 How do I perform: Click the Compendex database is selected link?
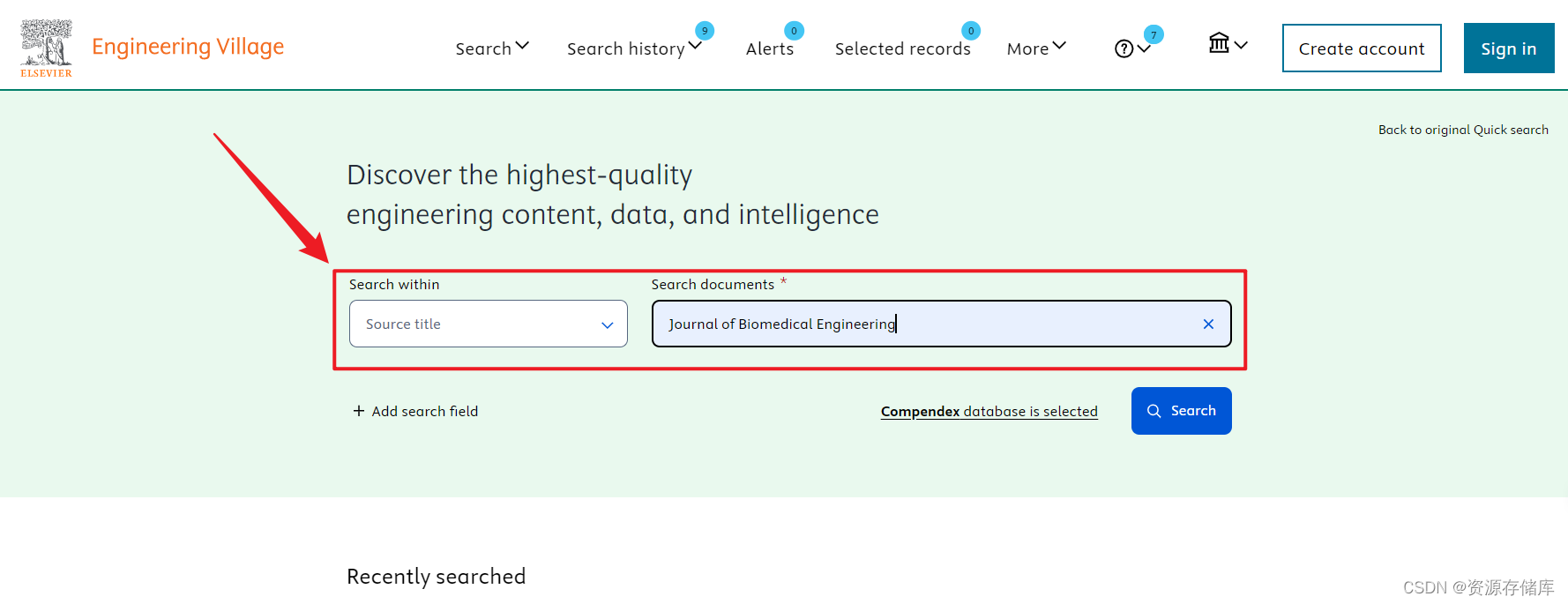tap(989, 411)
